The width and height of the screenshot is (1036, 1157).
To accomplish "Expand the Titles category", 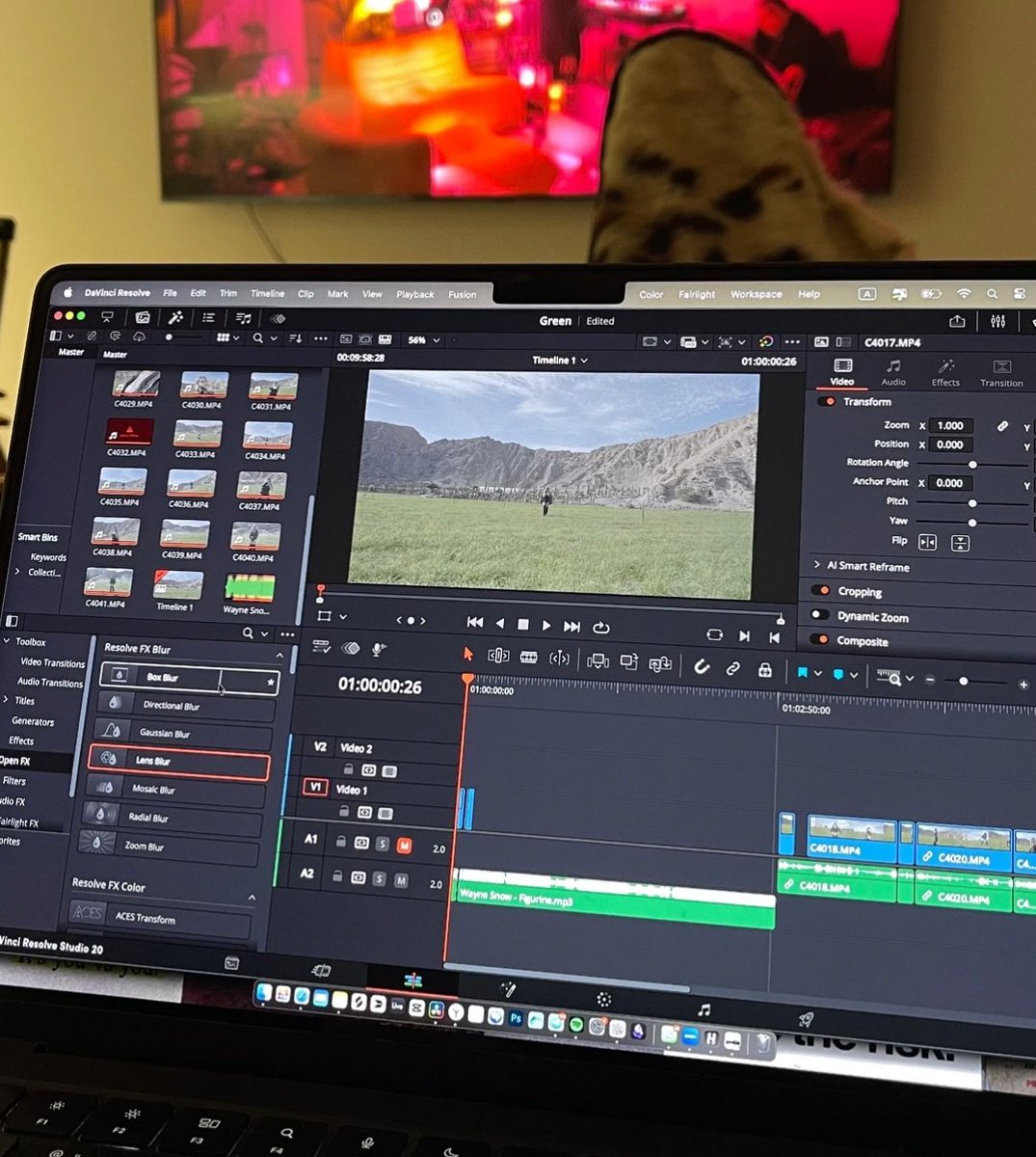I will pyautogui.click(x=6, y=700).
